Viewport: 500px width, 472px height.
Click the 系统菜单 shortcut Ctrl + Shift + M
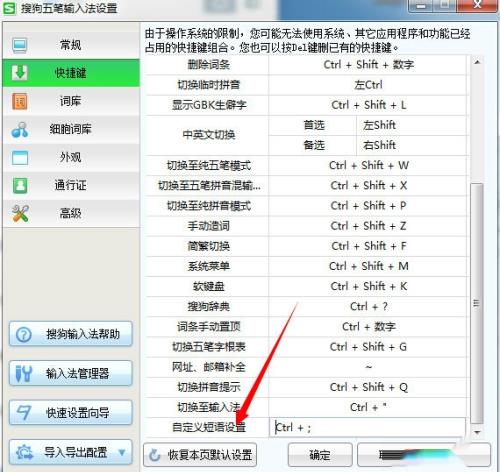tap(368, 266)
